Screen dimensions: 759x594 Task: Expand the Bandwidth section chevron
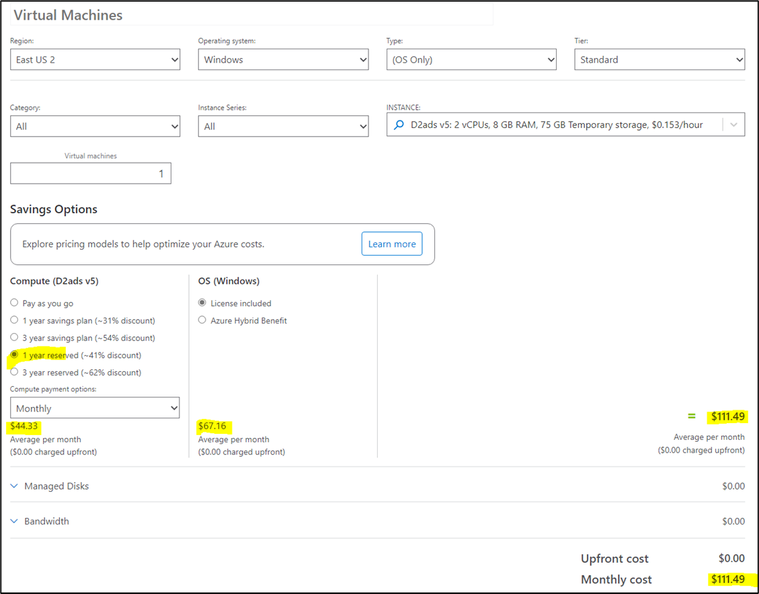coord(14,521)
